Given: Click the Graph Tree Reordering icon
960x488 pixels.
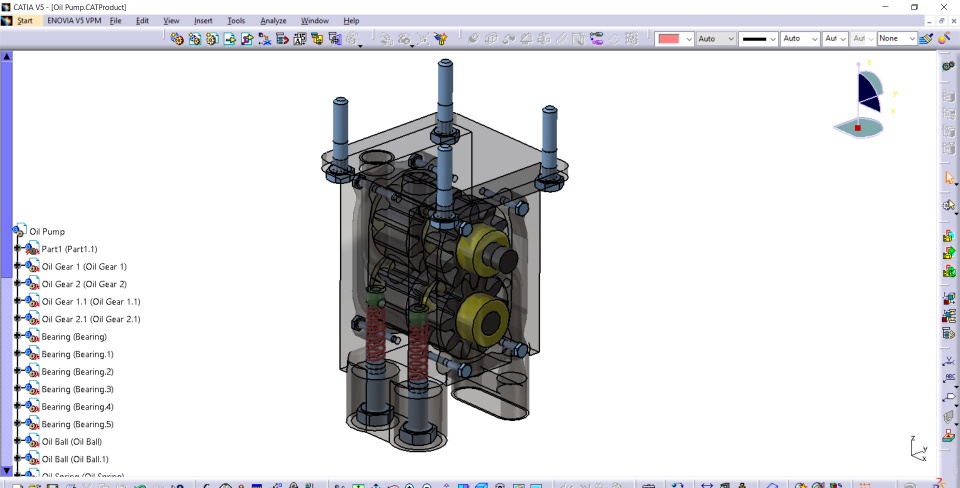Looking at the screenshot, I should click(x=282, y=39).
